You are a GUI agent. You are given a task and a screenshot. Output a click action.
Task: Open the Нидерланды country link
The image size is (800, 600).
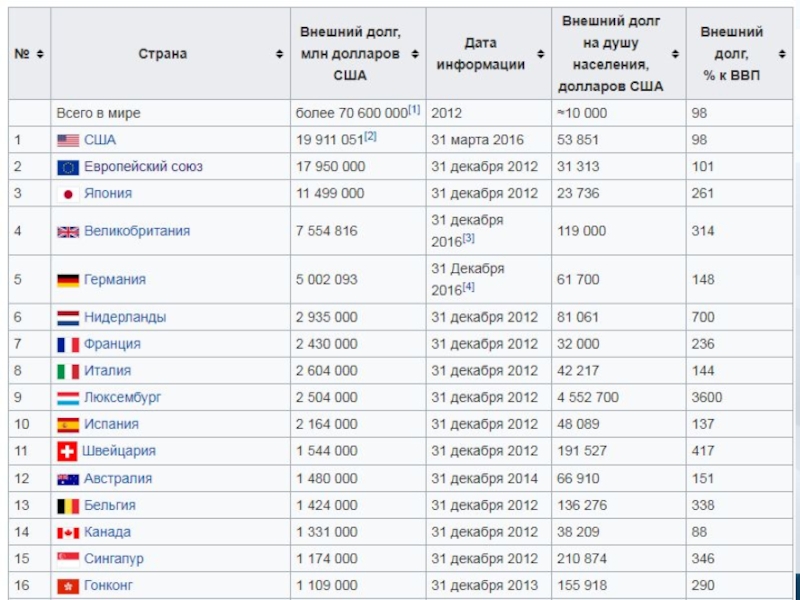coord(125,318)
